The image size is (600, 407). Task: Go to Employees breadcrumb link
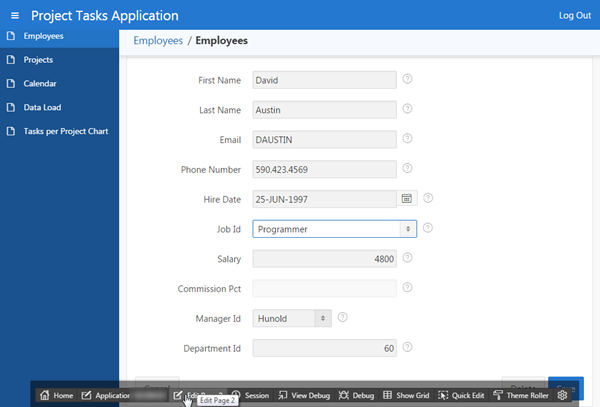click(x=158, y=41)
